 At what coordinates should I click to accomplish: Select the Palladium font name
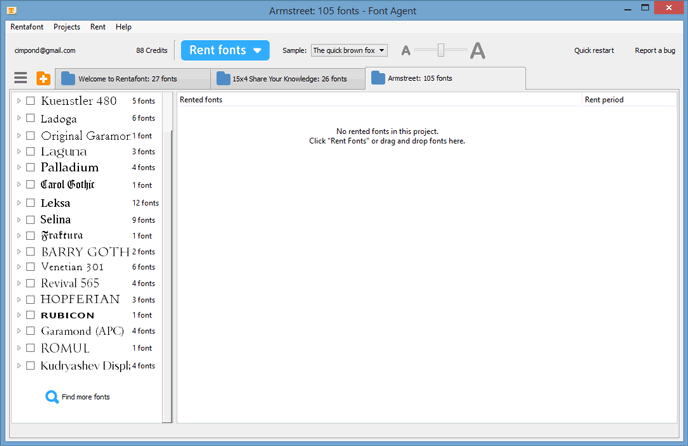69,167
